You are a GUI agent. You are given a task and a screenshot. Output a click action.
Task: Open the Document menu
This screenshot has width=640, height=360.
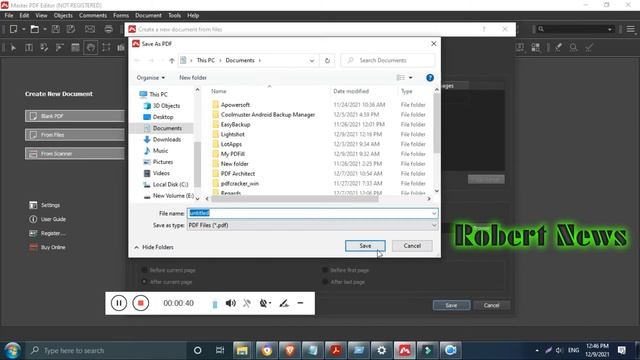tap(148, 16)
